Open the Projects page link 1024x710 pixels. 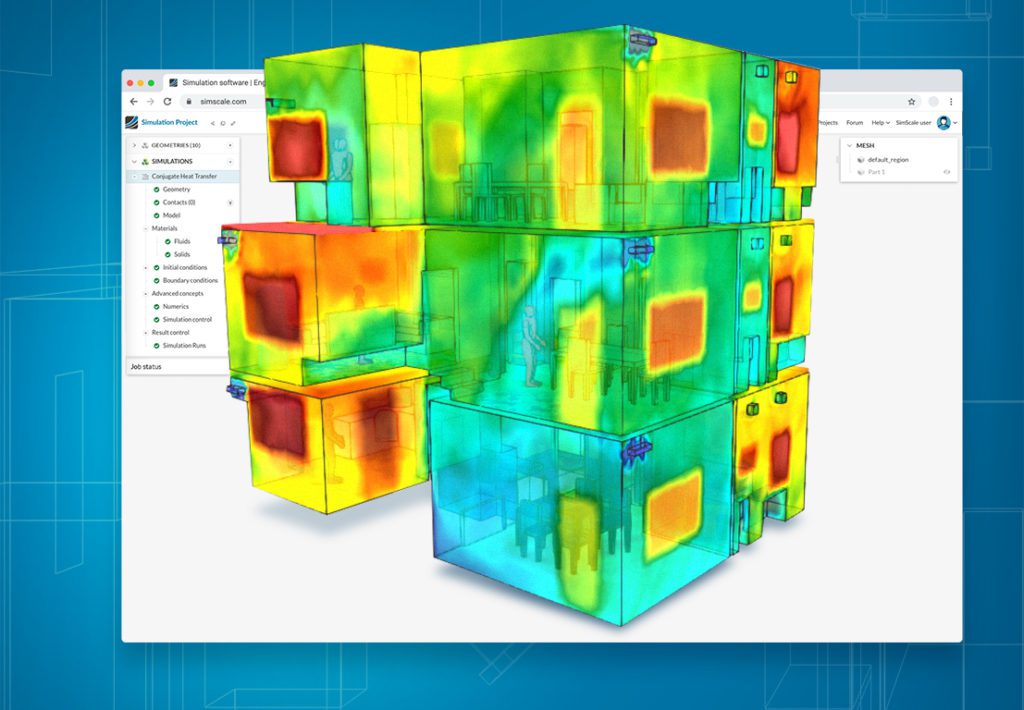828,123
